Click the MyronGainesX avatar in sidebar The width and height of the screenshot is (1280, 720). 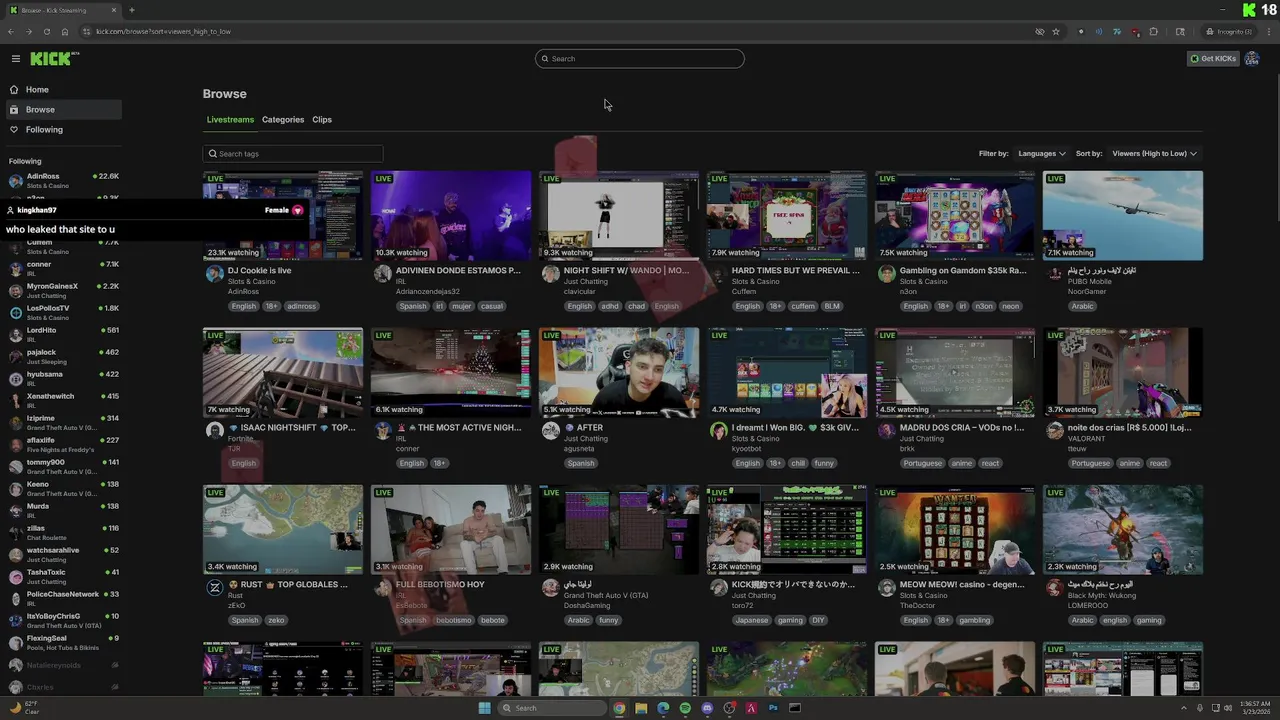[16, 291]
